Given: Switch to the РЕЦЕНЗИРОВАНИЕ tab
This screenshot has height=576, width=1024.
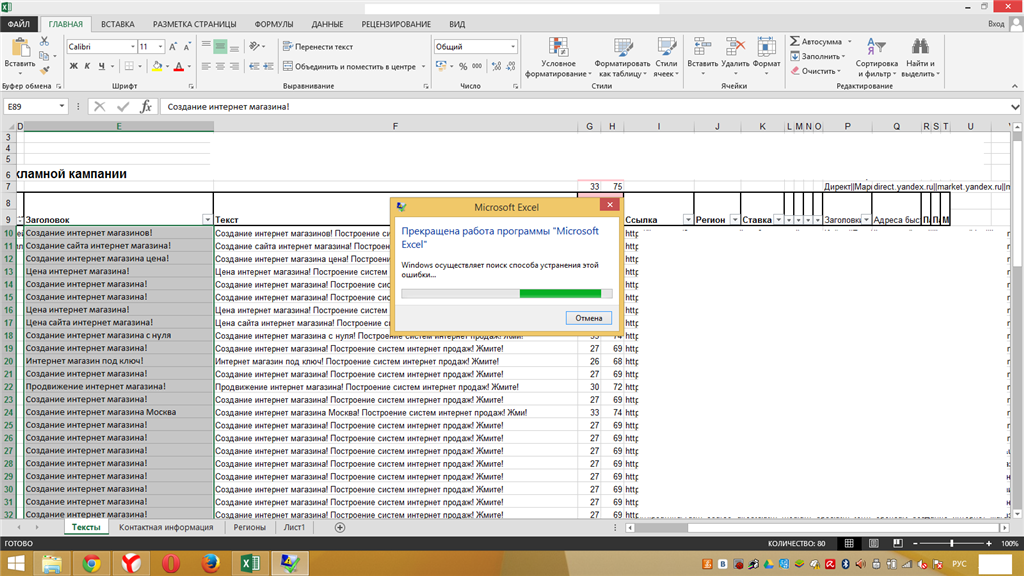Looking at the screenshot, I should pos(396,24).
